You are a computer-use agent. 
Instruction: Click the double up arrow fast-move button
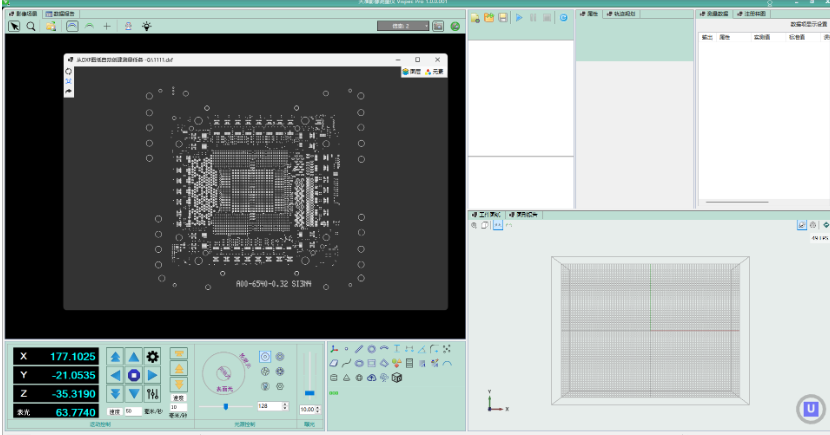115,357
